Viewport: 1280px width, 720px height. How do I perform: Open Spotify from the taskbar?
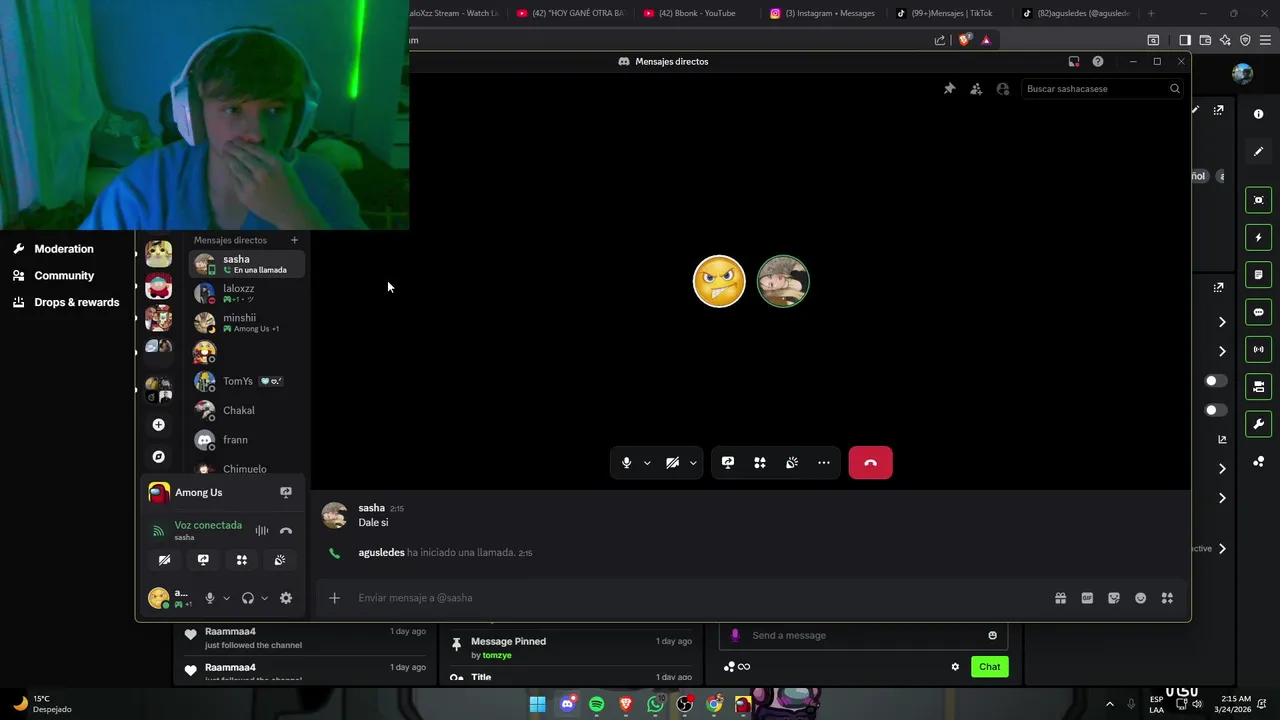[597, 705]
